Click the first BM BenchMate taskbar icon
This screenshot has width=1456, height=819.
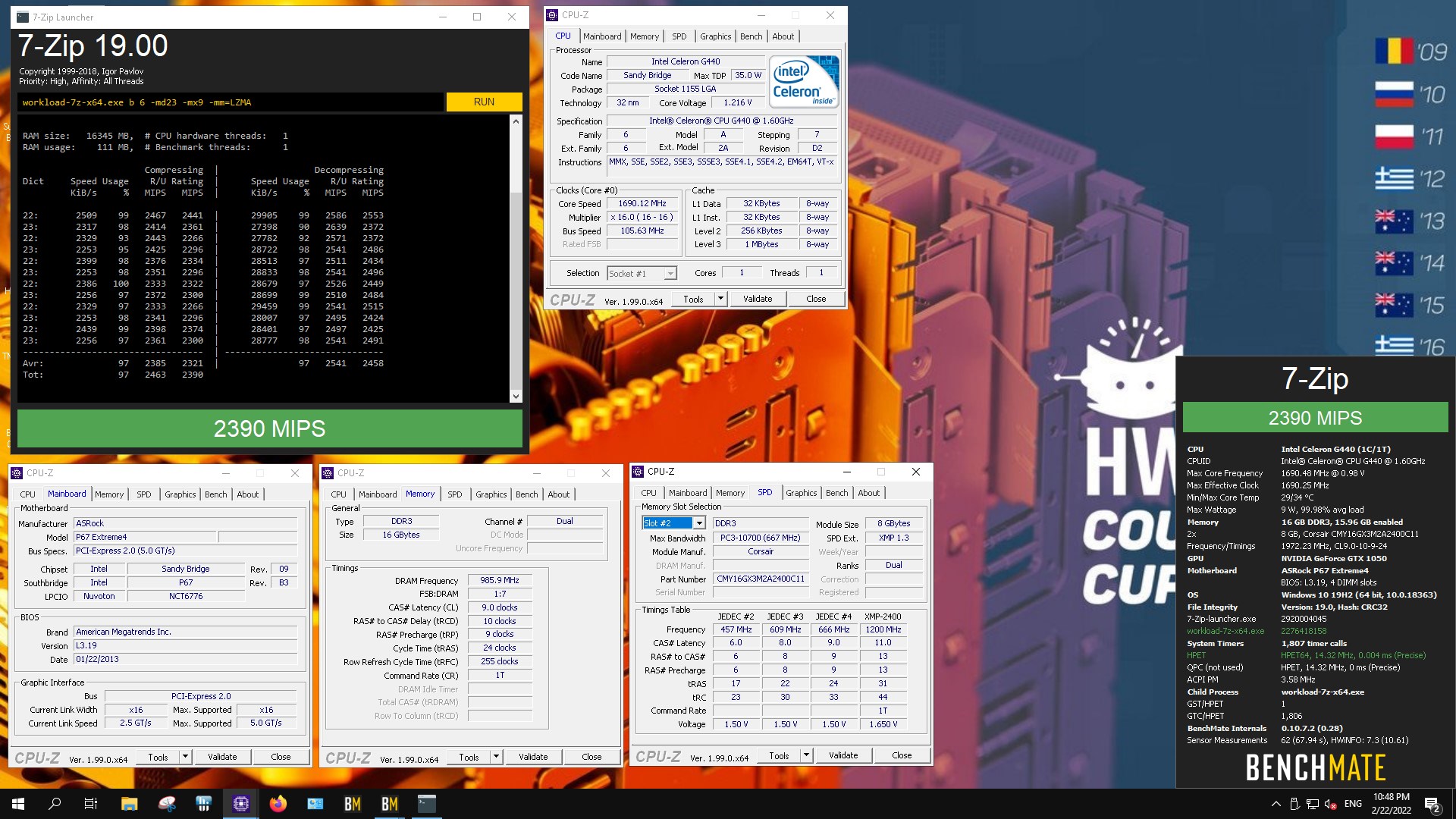353,804
